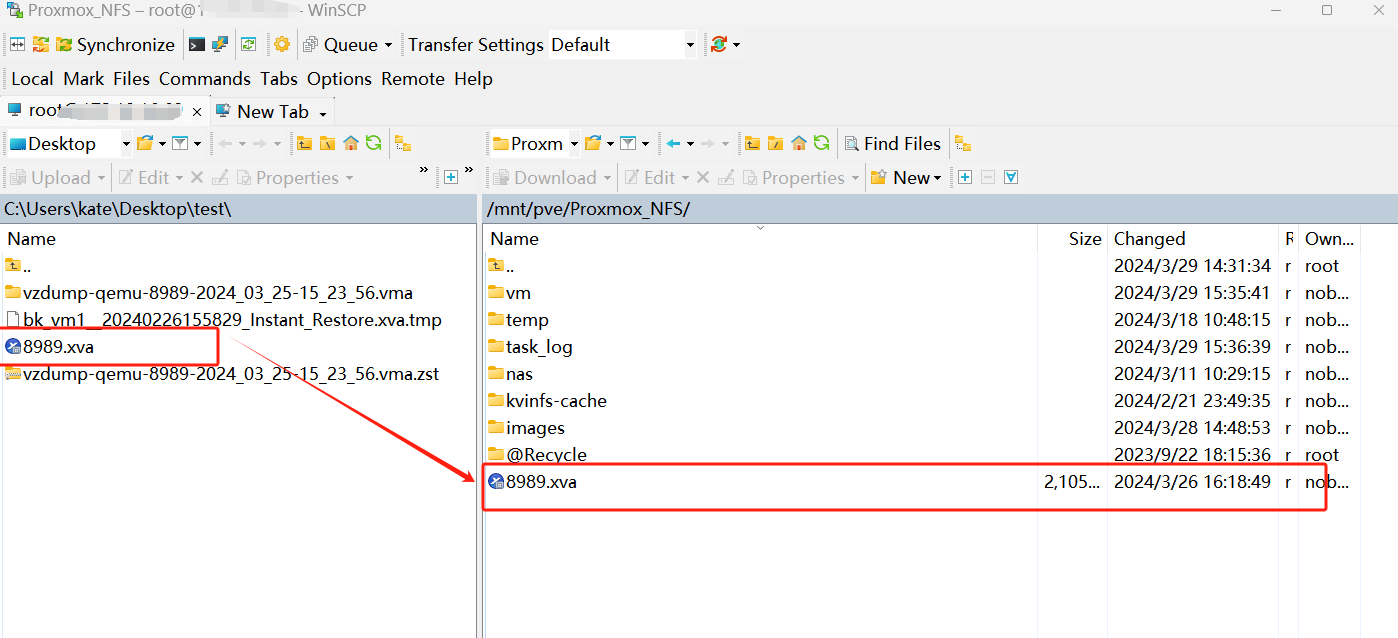Click the local panel plus select icon
Viewport: 1398px width, 638px height.
[451, 178]
